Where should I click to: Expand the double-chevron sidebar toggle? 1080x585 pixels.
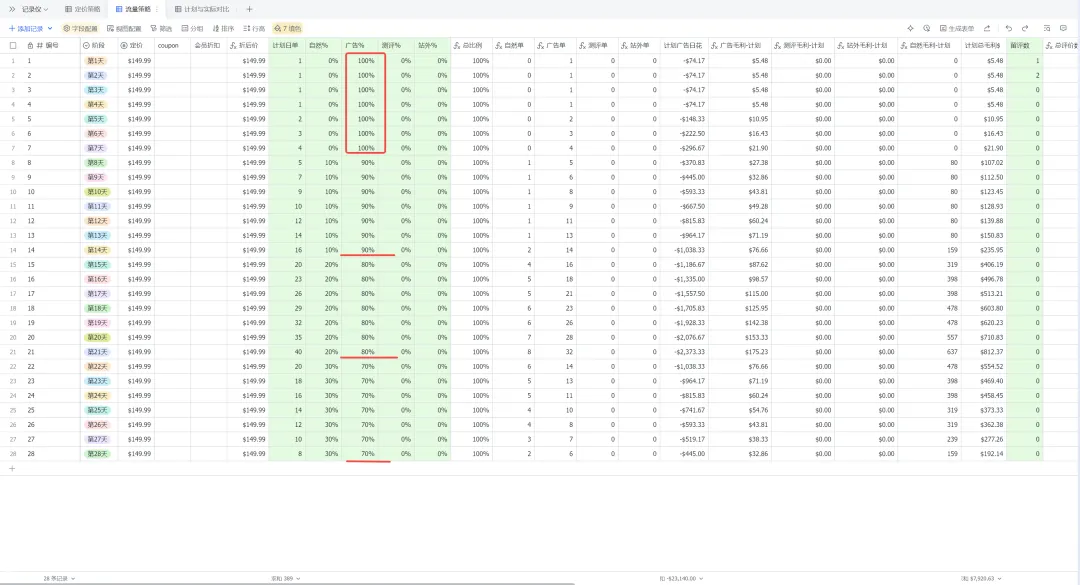pos(12,9)
